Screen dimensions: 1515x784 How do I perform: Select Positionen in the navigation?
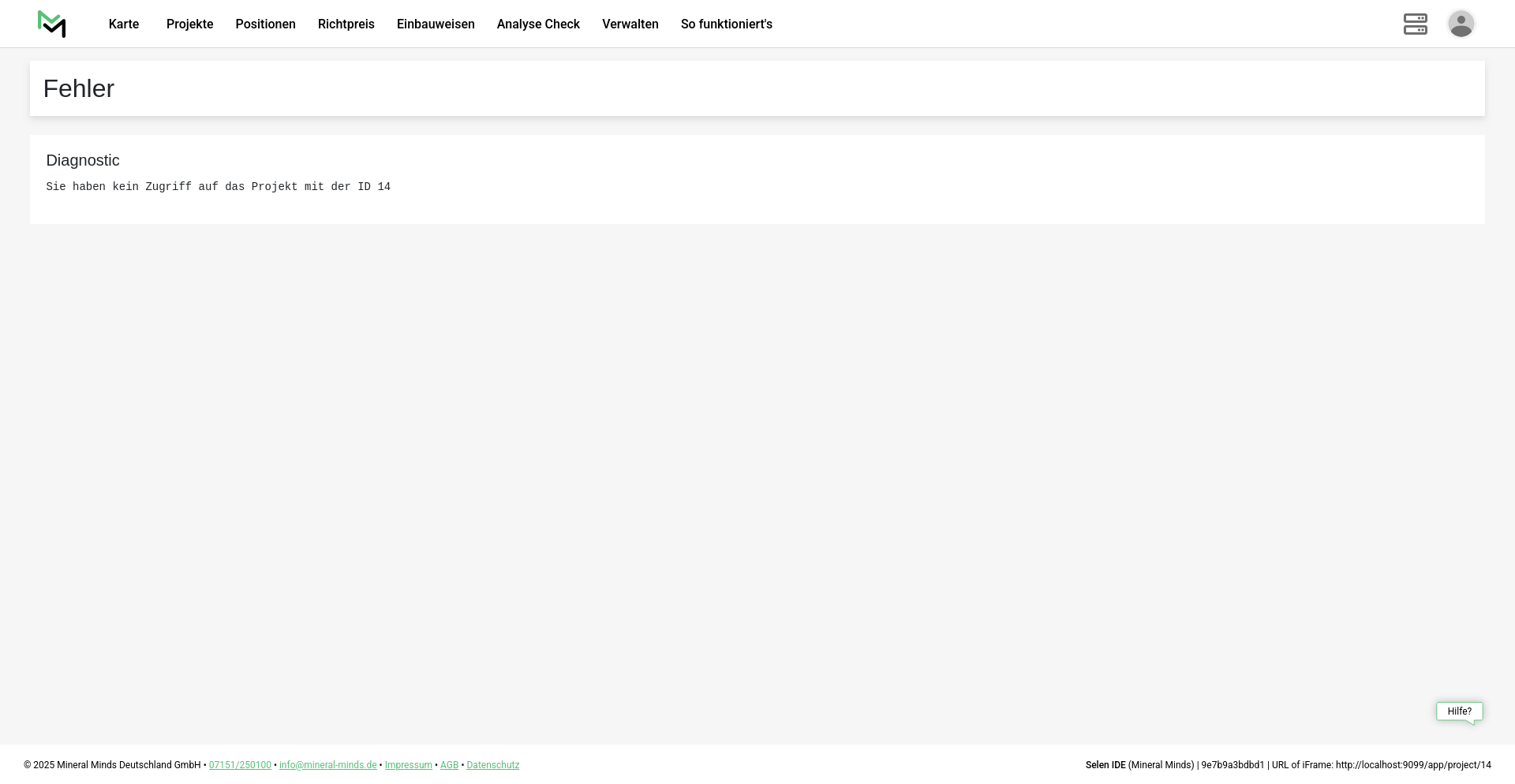click(265, 24)
